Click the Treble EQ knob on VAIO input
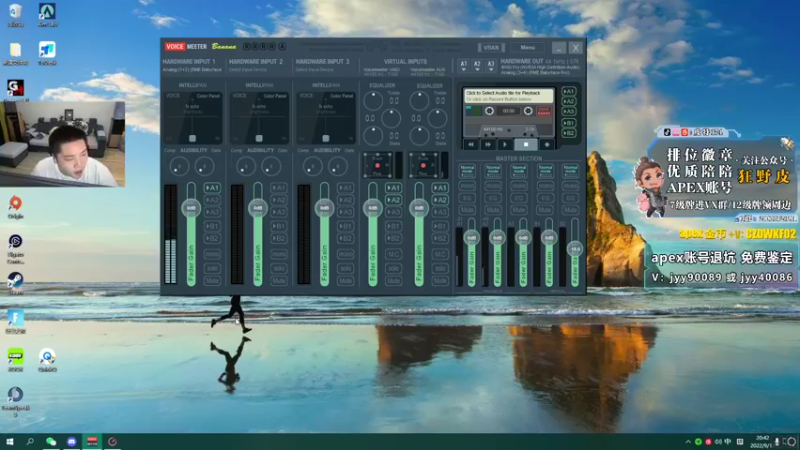 tap(373, 101)
